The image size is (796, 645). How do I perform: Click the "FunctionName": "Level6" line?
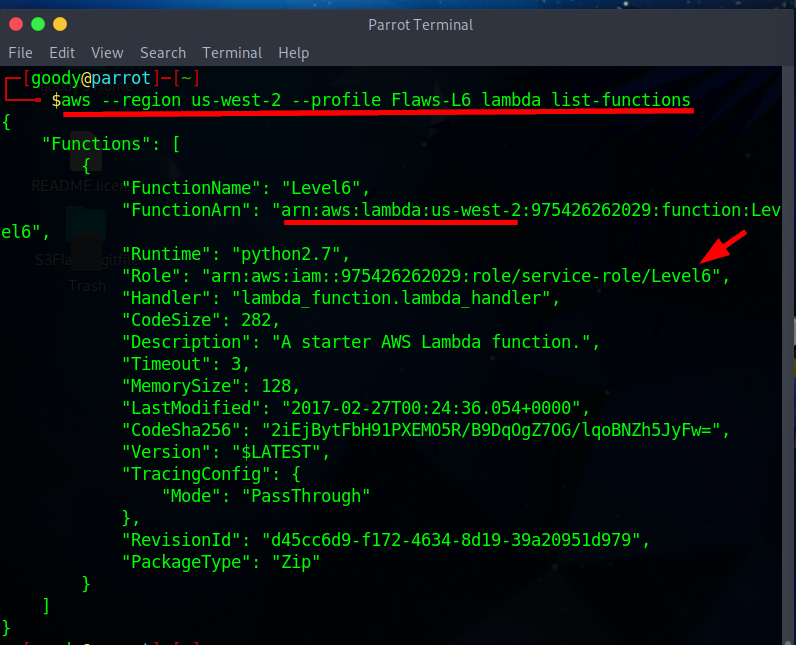click(246, 188)
